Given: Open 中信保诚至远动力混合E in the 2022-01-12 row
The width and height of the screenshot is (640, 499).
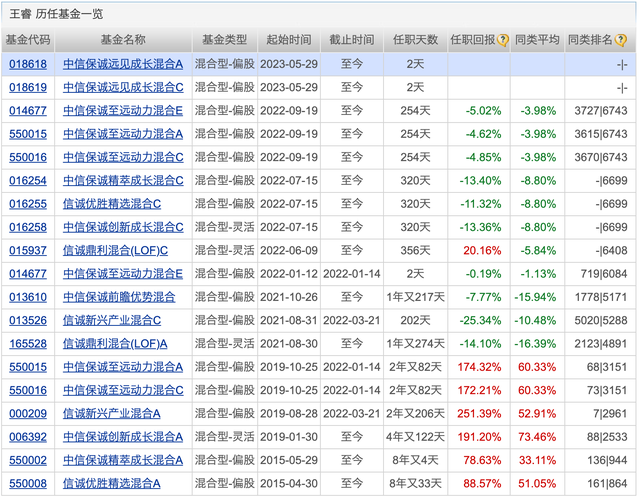Looking at the screenshot, I should [x=123, y=274].
